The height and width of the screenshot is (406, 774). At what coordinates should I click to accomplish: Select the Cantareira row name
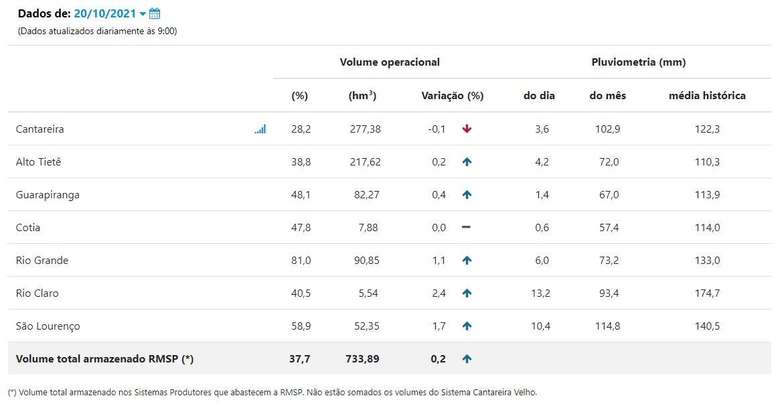pyautogui.click(x=41, y=129)
